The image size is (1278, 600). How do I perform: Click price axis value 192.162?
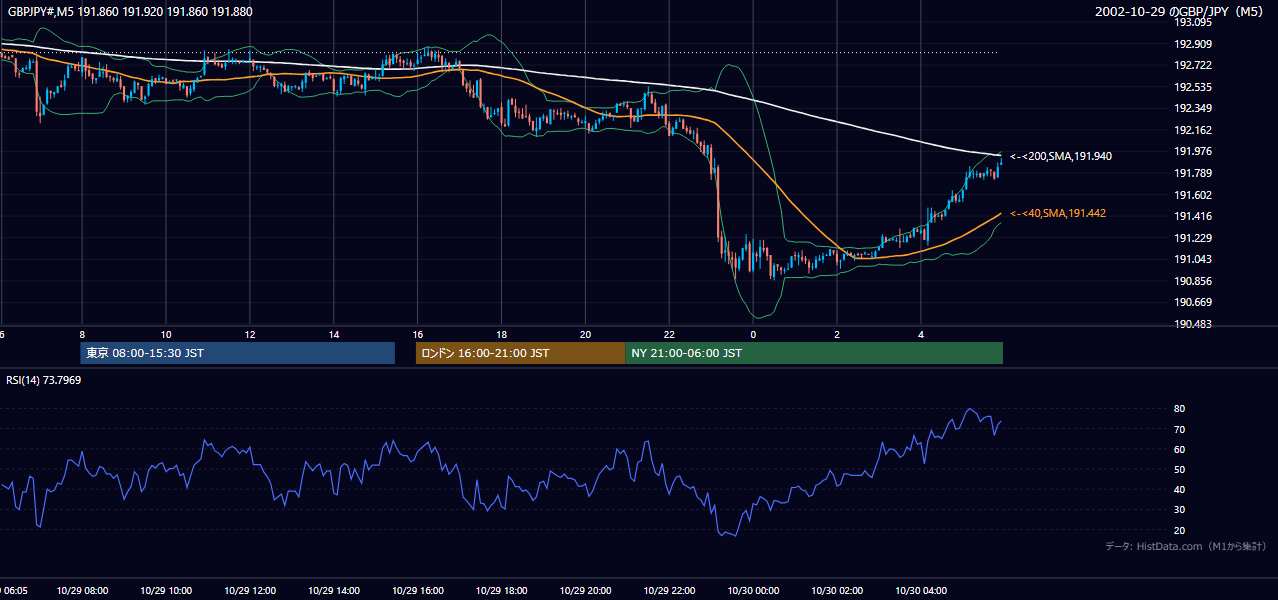click(x=1192, y=130)
